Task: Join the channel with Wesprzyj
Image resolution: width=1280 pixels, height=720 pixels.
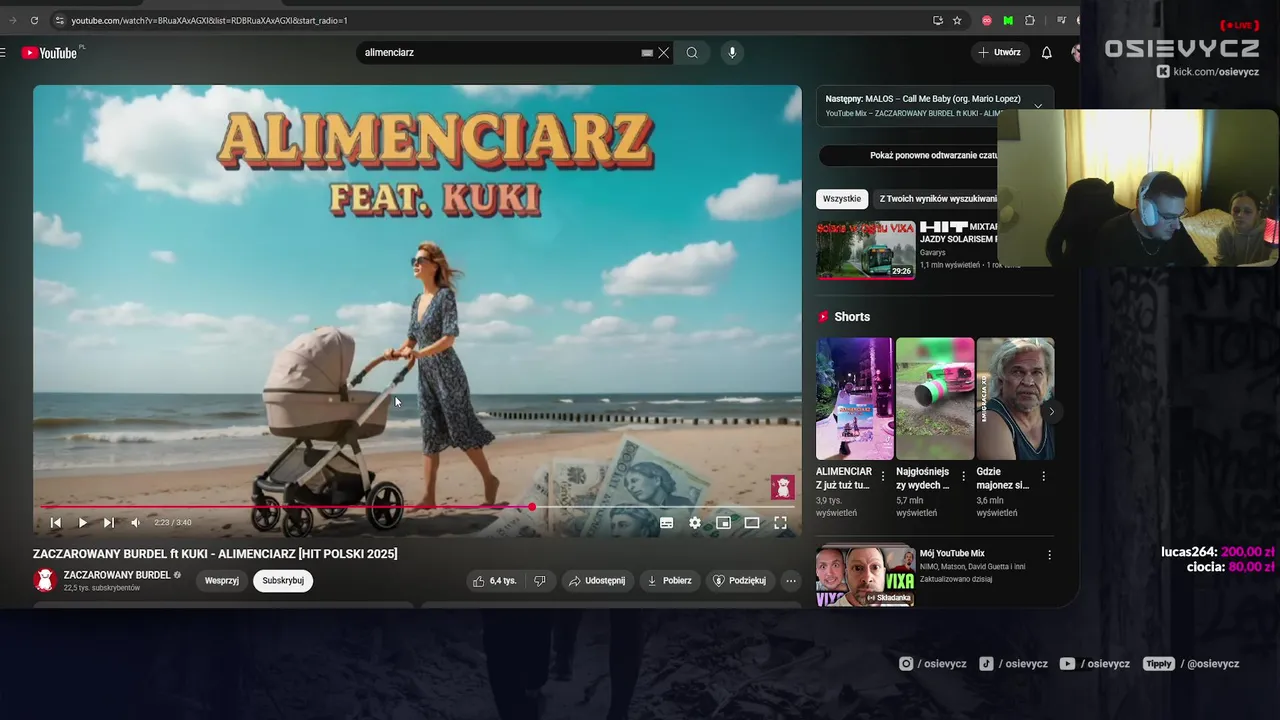Action: 222,581
